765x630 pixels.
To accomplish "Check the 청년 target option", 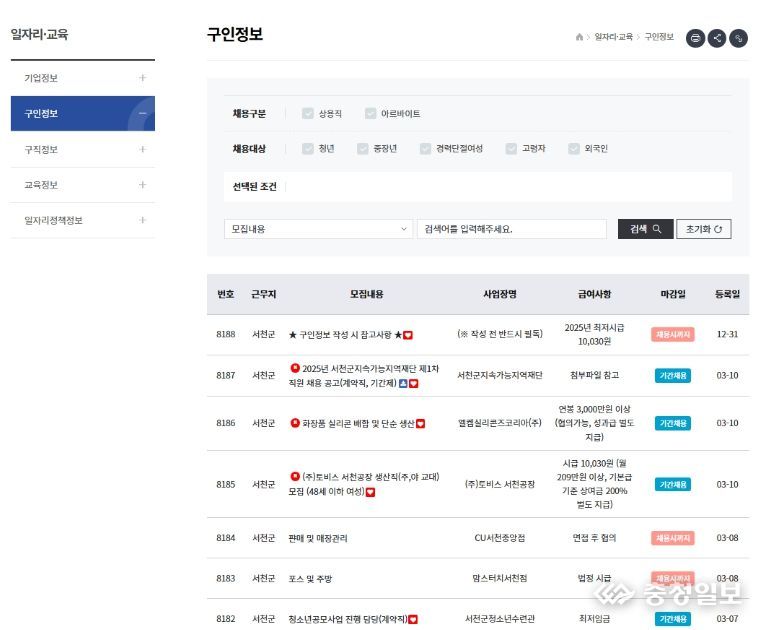I will (308, 148).
